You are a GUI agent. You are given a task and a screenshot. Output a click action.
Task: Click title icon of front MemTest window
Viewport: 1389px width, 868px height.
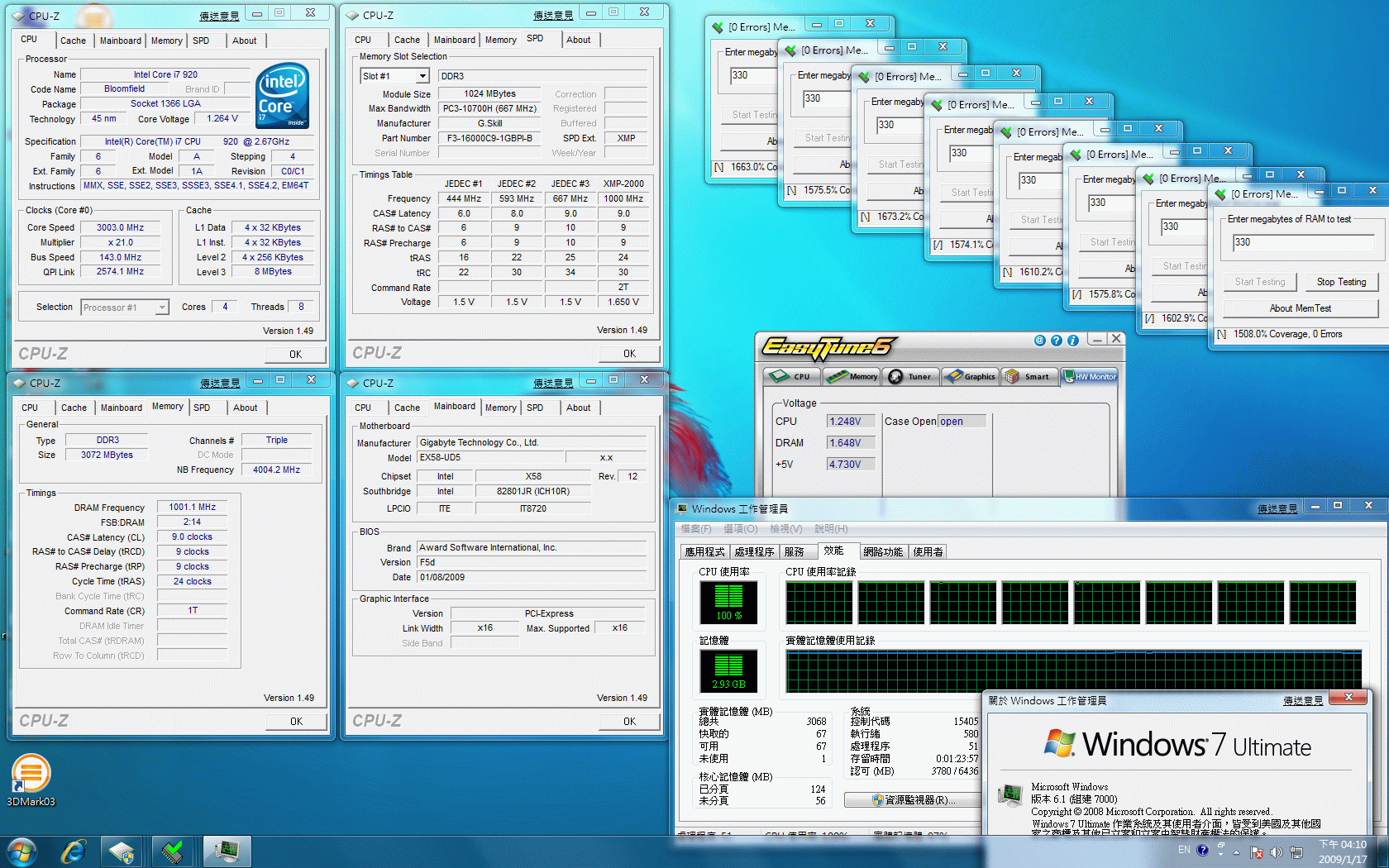[x=1220, y=194]
